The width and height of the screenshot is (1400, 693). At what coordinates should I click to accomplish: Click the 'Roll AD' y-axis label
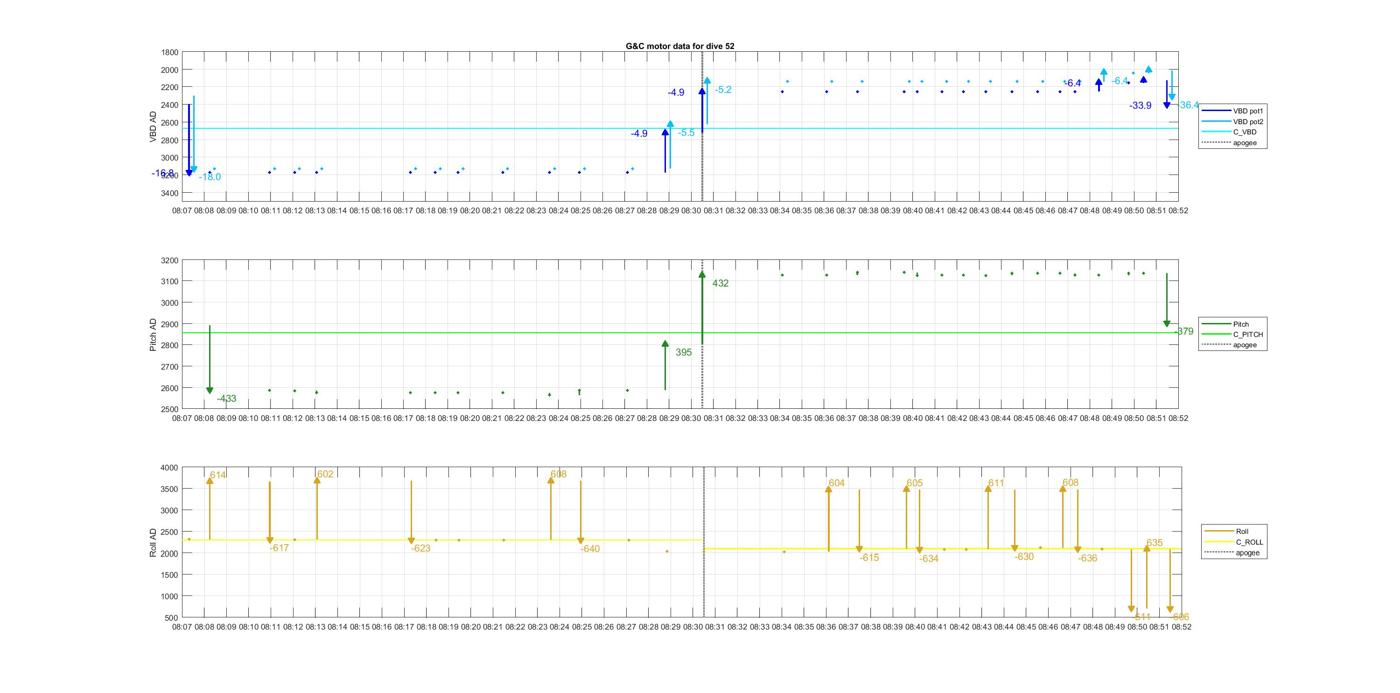click(153, 542)
